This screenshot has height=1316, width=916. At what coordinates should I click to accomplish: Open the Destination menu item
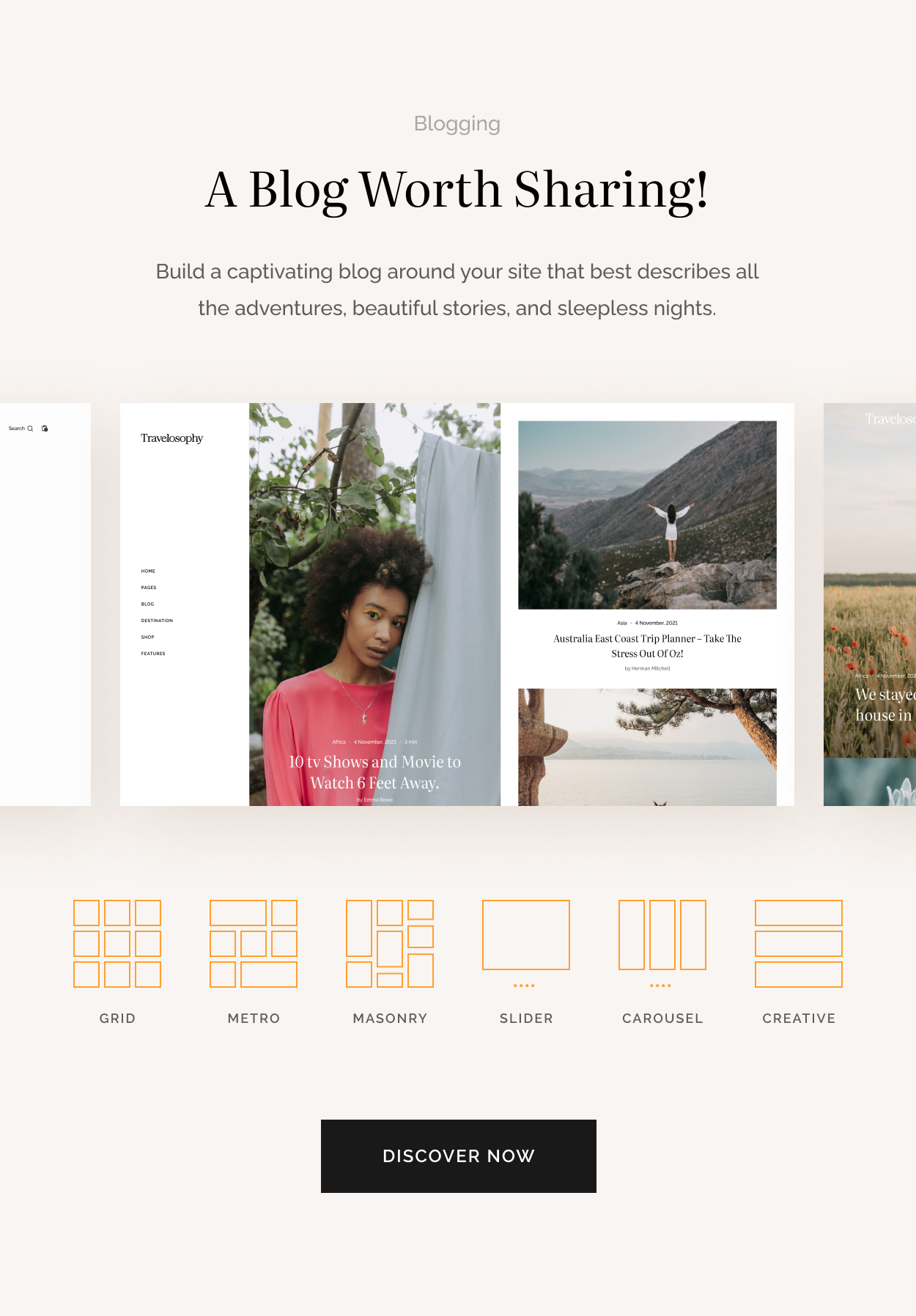click(157, 621)
